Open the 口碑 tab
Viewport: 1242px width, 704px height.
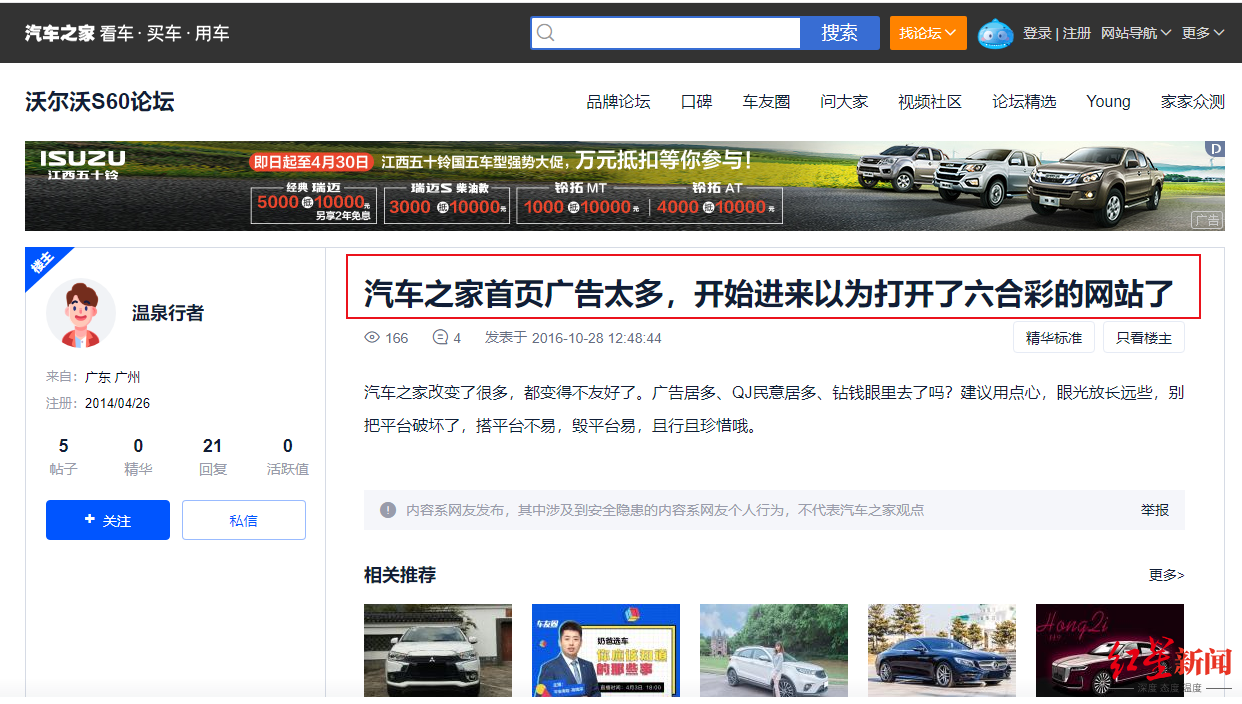696,102
